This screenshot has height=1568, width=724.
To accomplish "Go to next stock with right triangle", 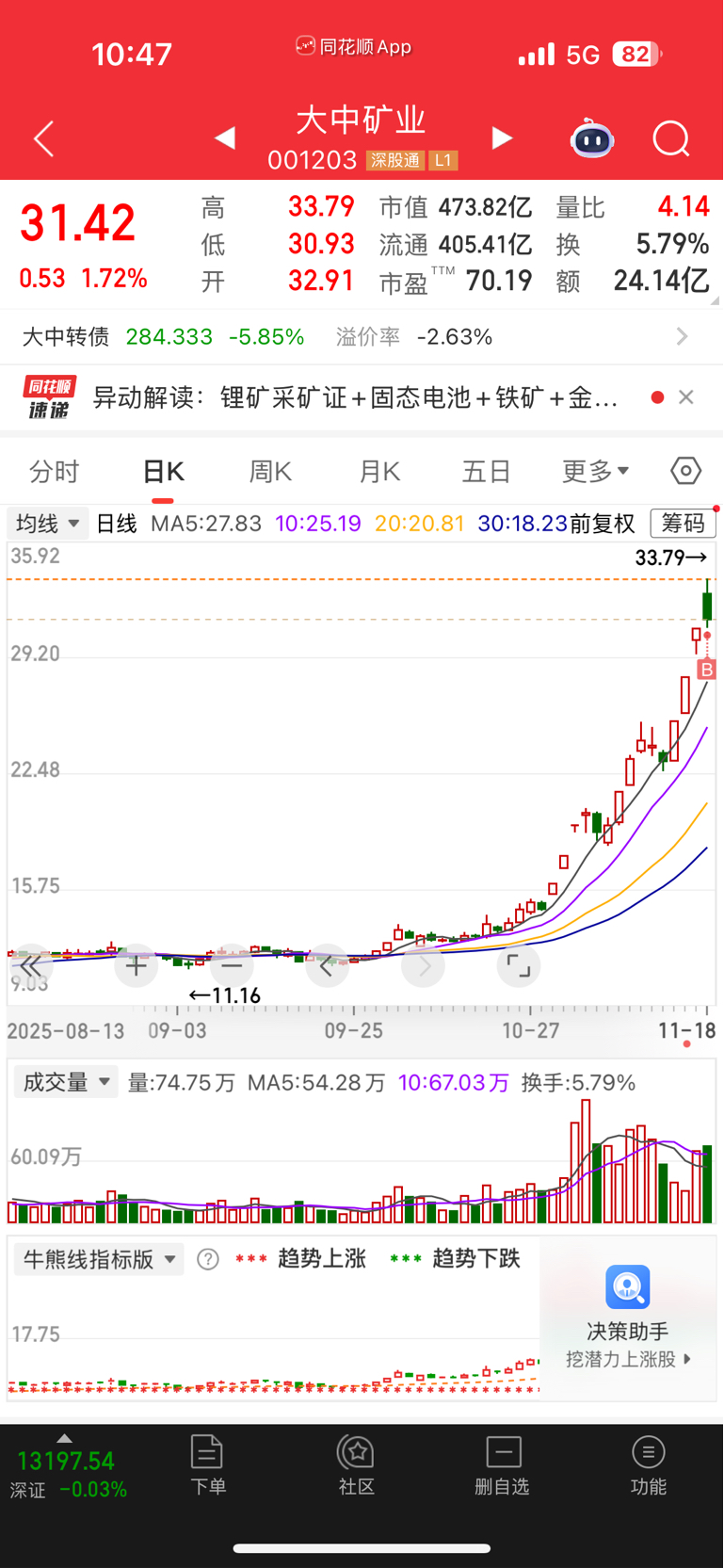I will [502, 138].
